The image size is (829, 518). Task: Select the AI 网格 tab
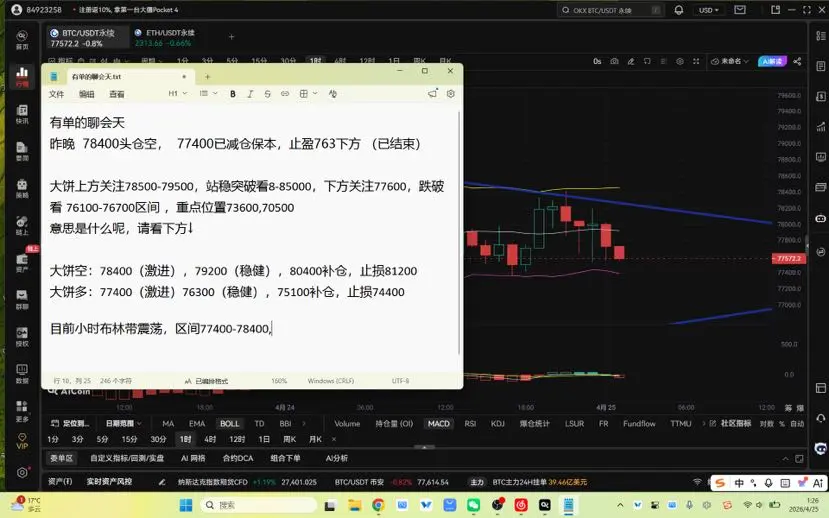(193, 458)
